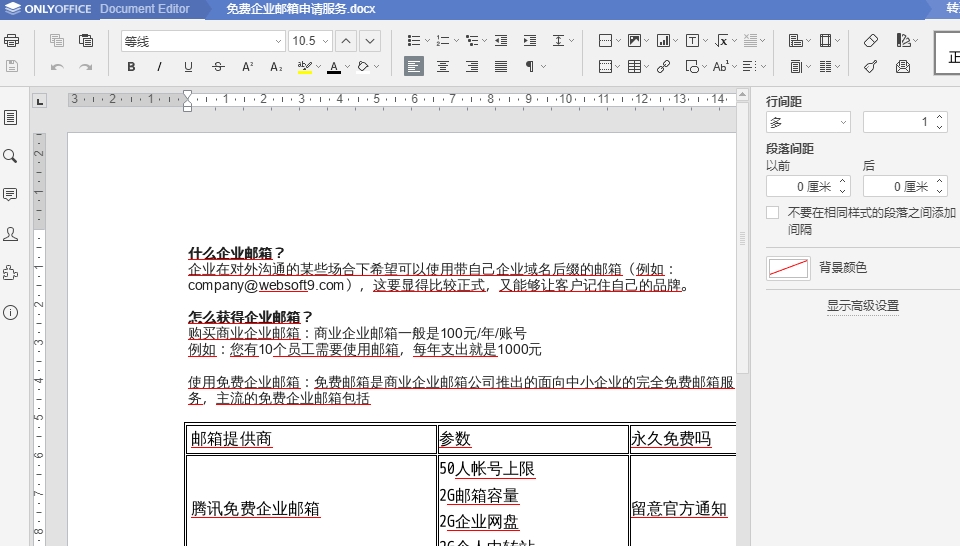Click the clear style eraser icon
960x546 pixels.
870,41
